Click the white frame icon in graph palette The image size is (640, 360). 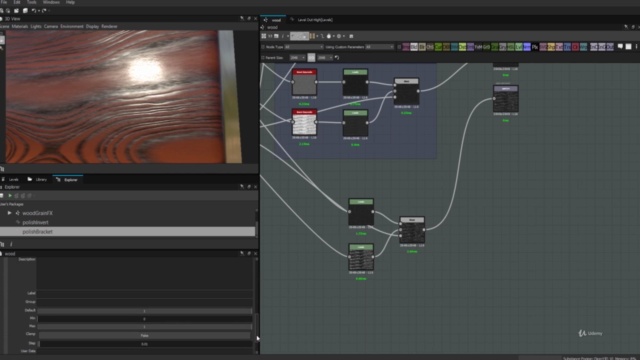[629, 47]
